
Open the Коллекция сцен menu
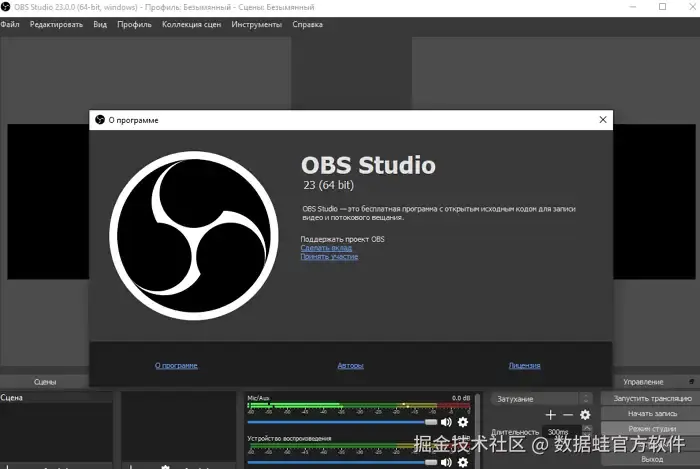pyautogui.click(x=192, y=25)
